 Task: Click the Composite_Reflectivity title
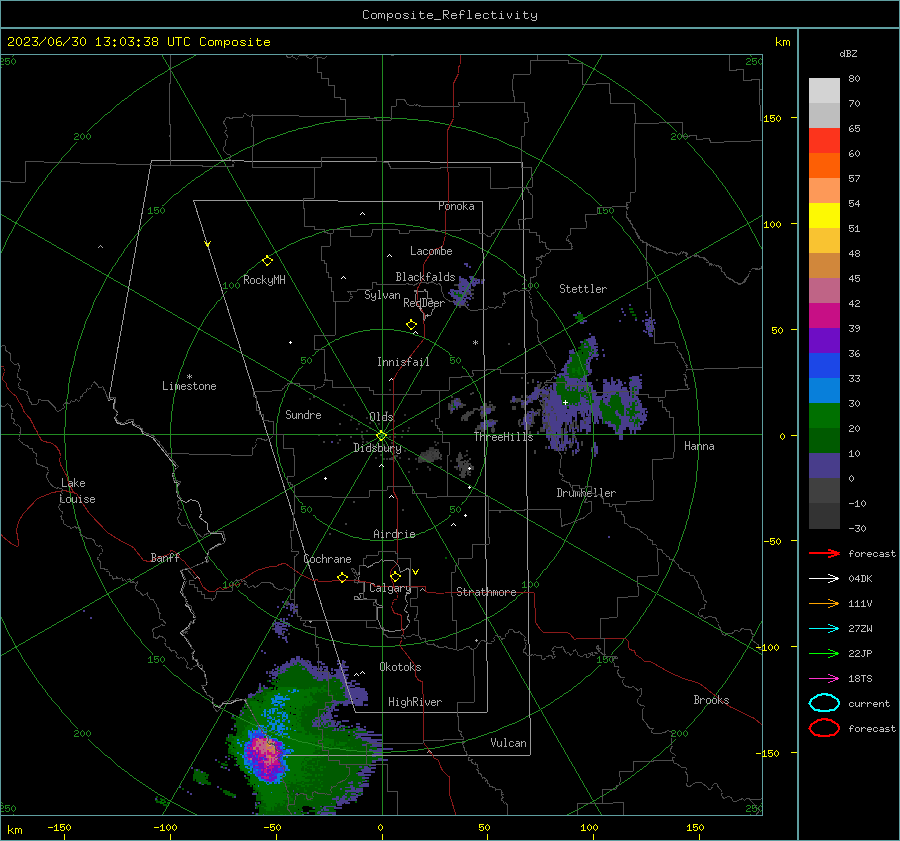450,15
